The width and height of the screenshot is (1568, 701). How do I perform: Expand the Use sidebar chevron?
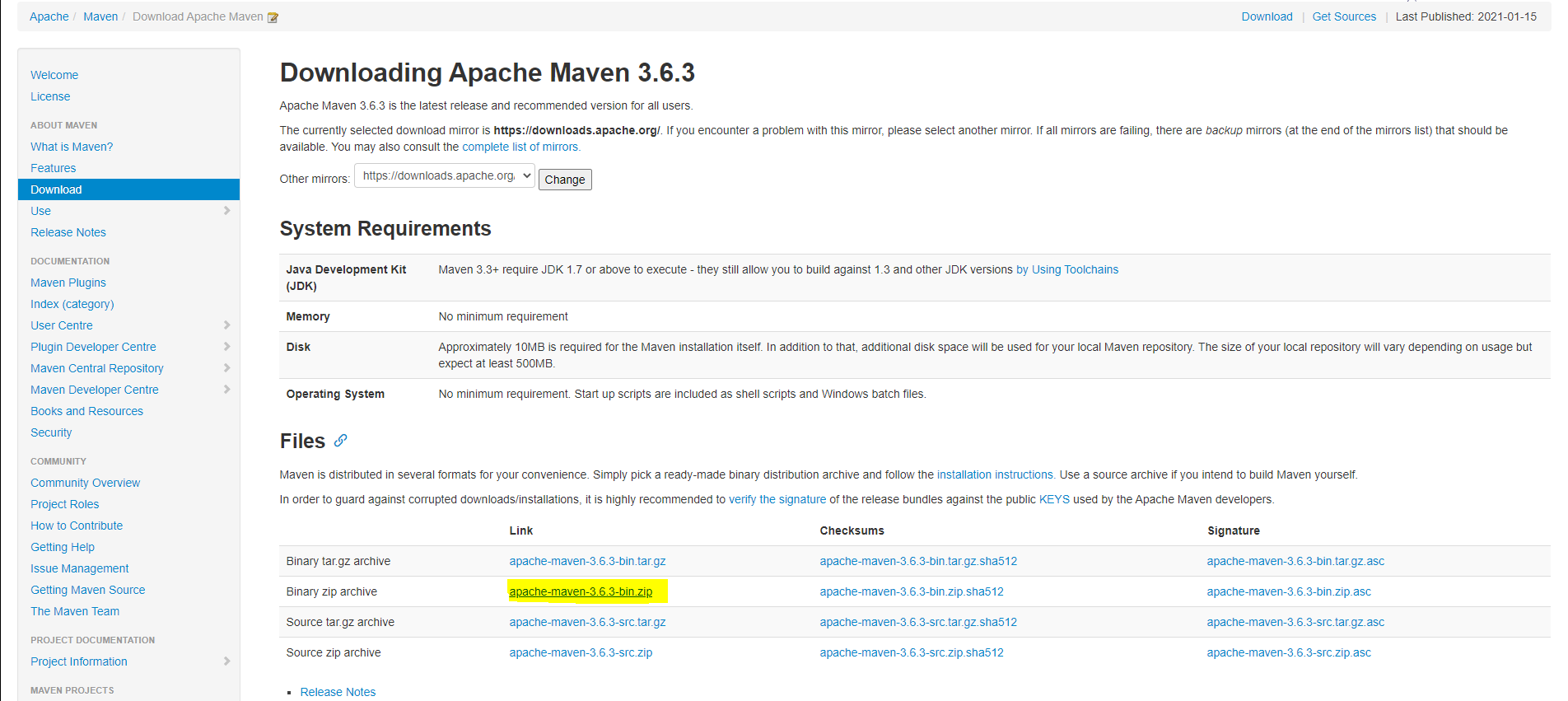226,211
